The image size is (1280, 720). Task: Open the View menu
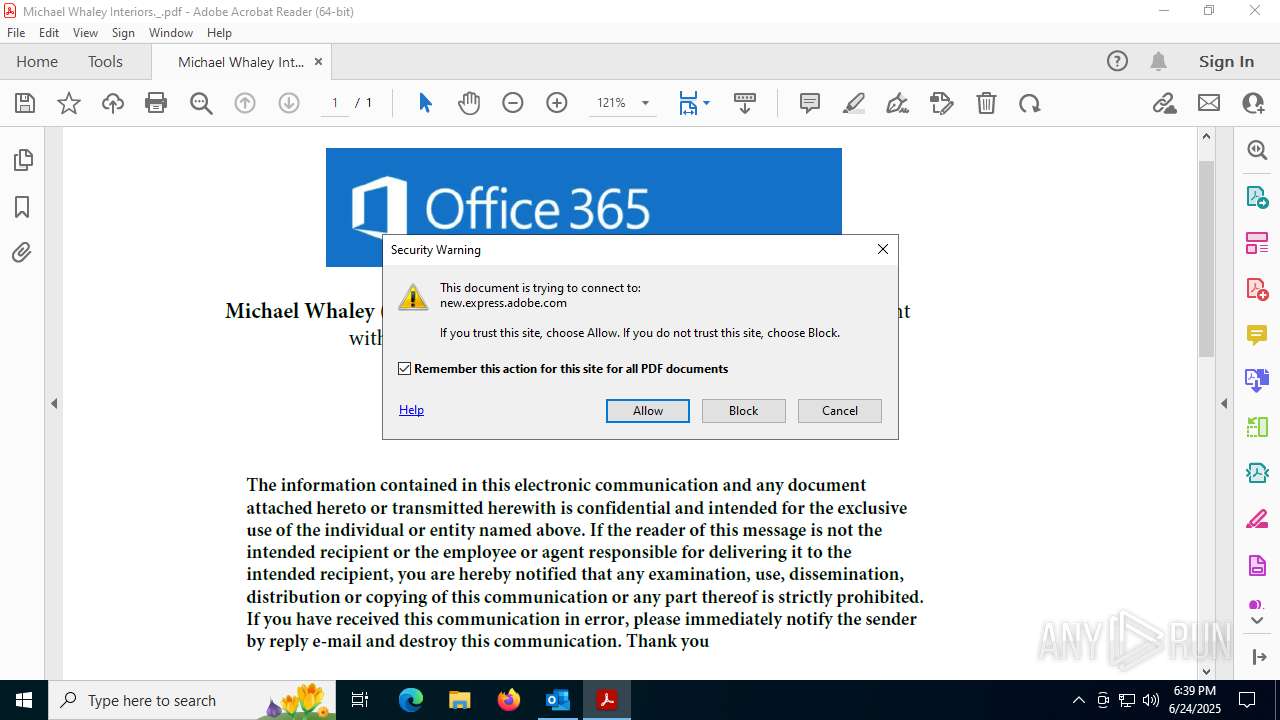pyautogui.click(x=85, y=33)
